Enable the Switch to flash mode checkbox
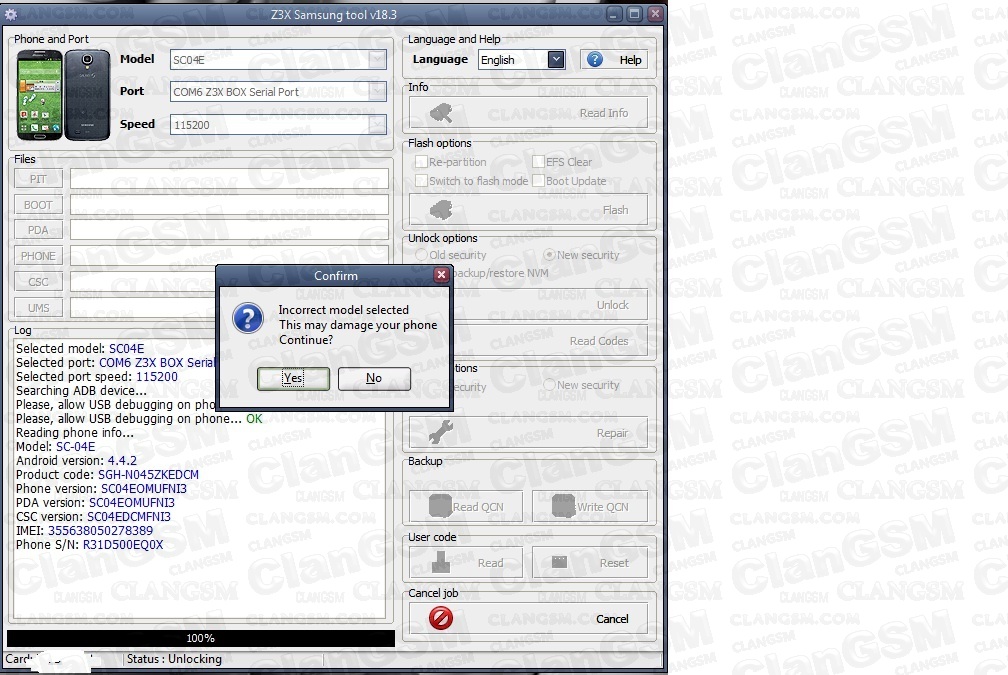The width and height of the screenshot is (1008, 675). (x=421, y=181)
